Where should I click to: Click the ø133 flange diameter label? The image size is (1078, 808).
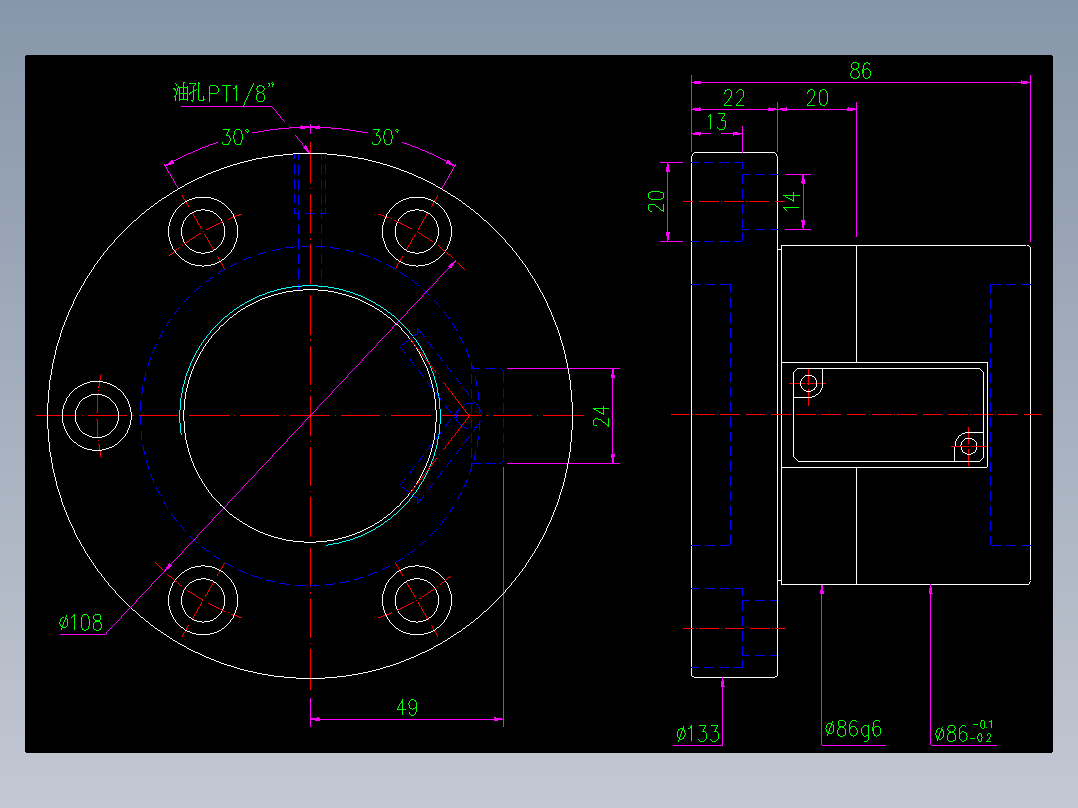coord(698,734)
